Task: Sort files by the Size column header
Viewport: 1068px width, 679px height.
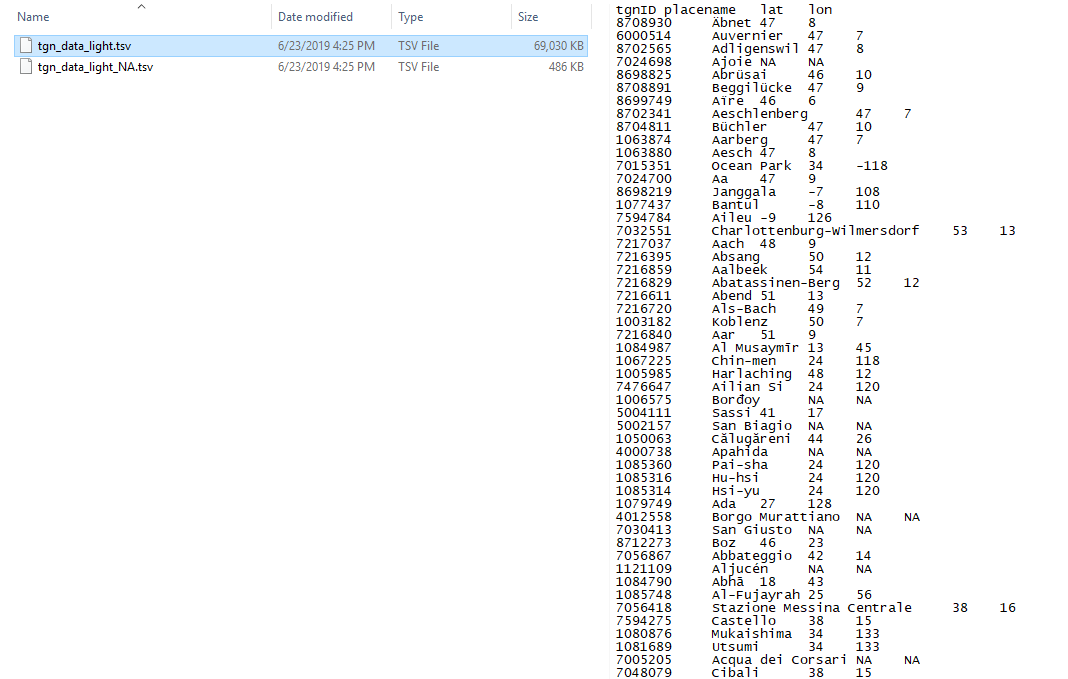Action: click(x=528, y=17)
